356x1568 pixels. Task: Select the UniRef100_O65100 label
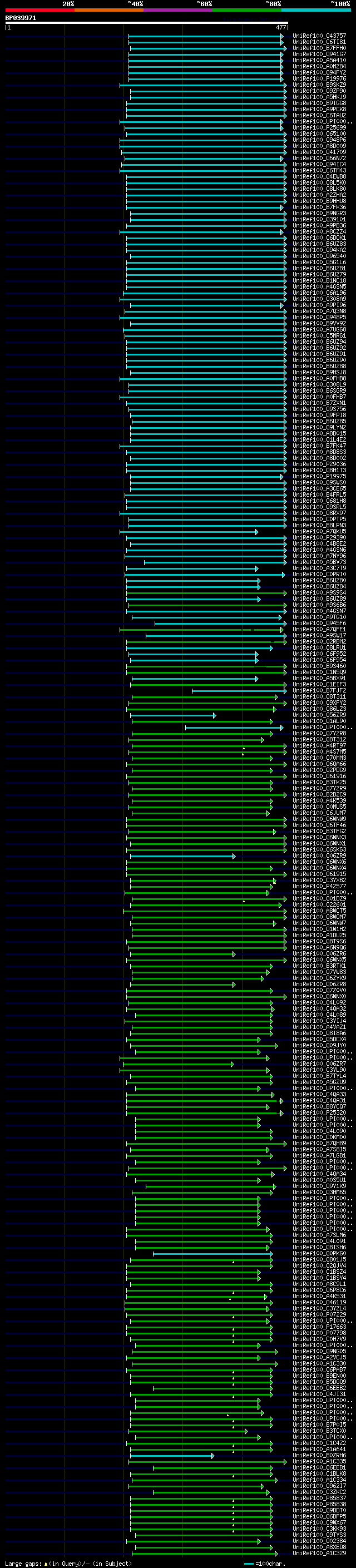tap(319, 134)
